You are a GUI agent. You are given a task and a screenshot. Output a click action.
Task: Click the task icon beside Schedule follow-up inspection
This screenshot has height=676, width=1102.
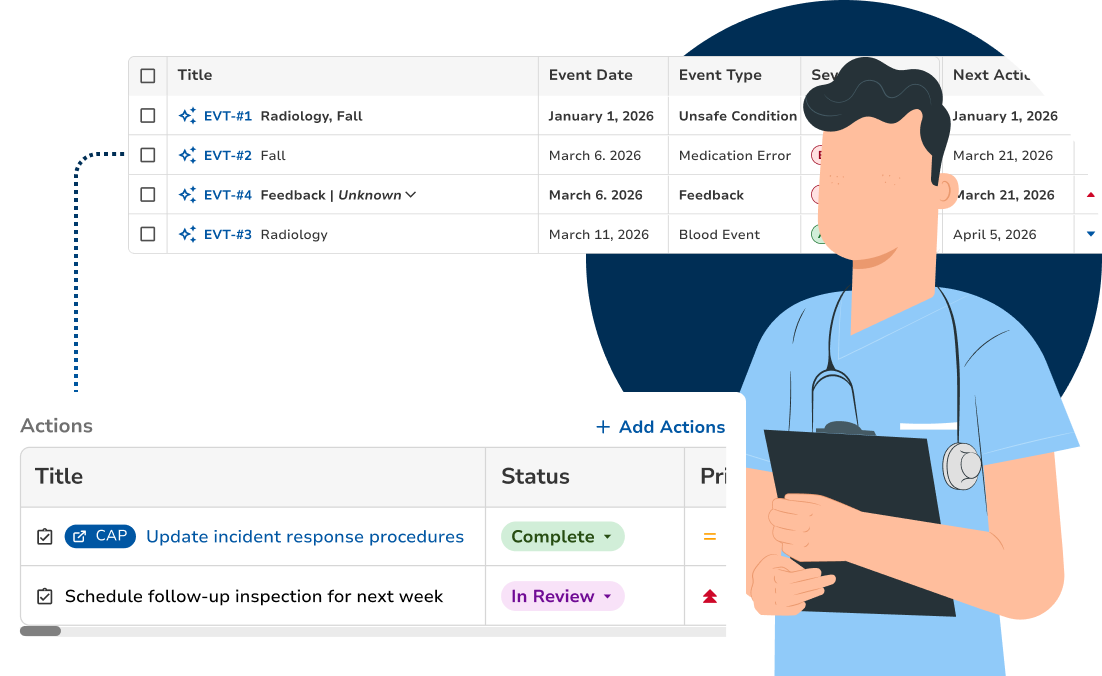click(x=44, y=597)
